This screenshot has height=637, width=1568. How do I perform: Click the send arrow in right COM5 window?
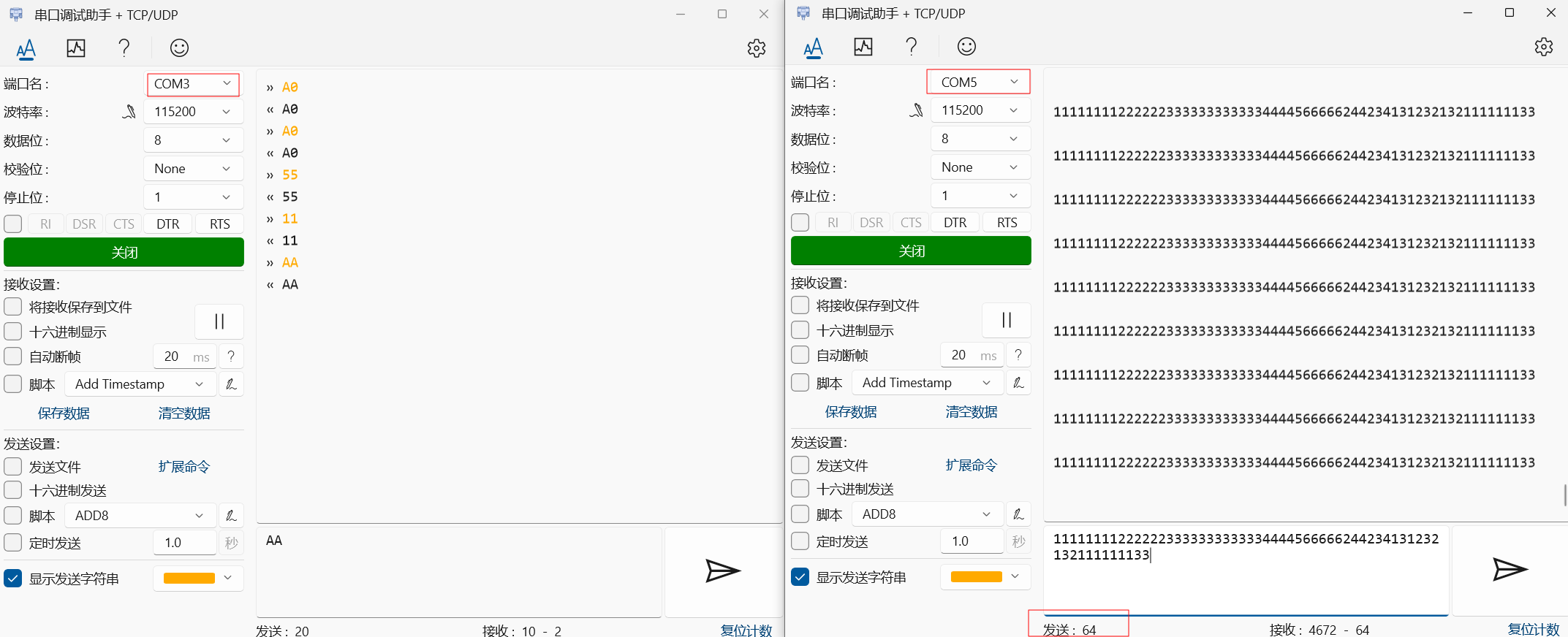(1510, 570)
